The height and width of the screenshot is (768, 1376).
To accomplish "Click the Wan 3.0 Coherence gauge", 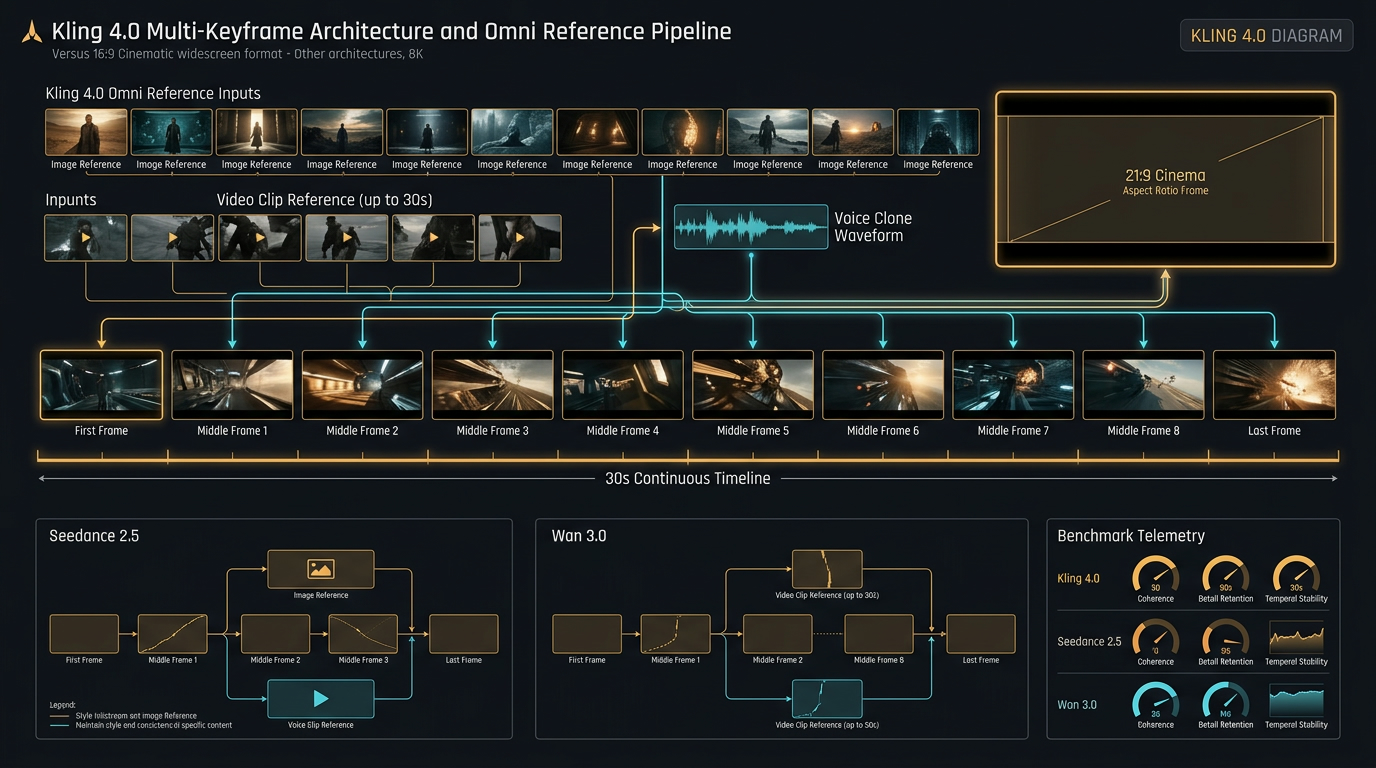I will tap(1155, 700).
